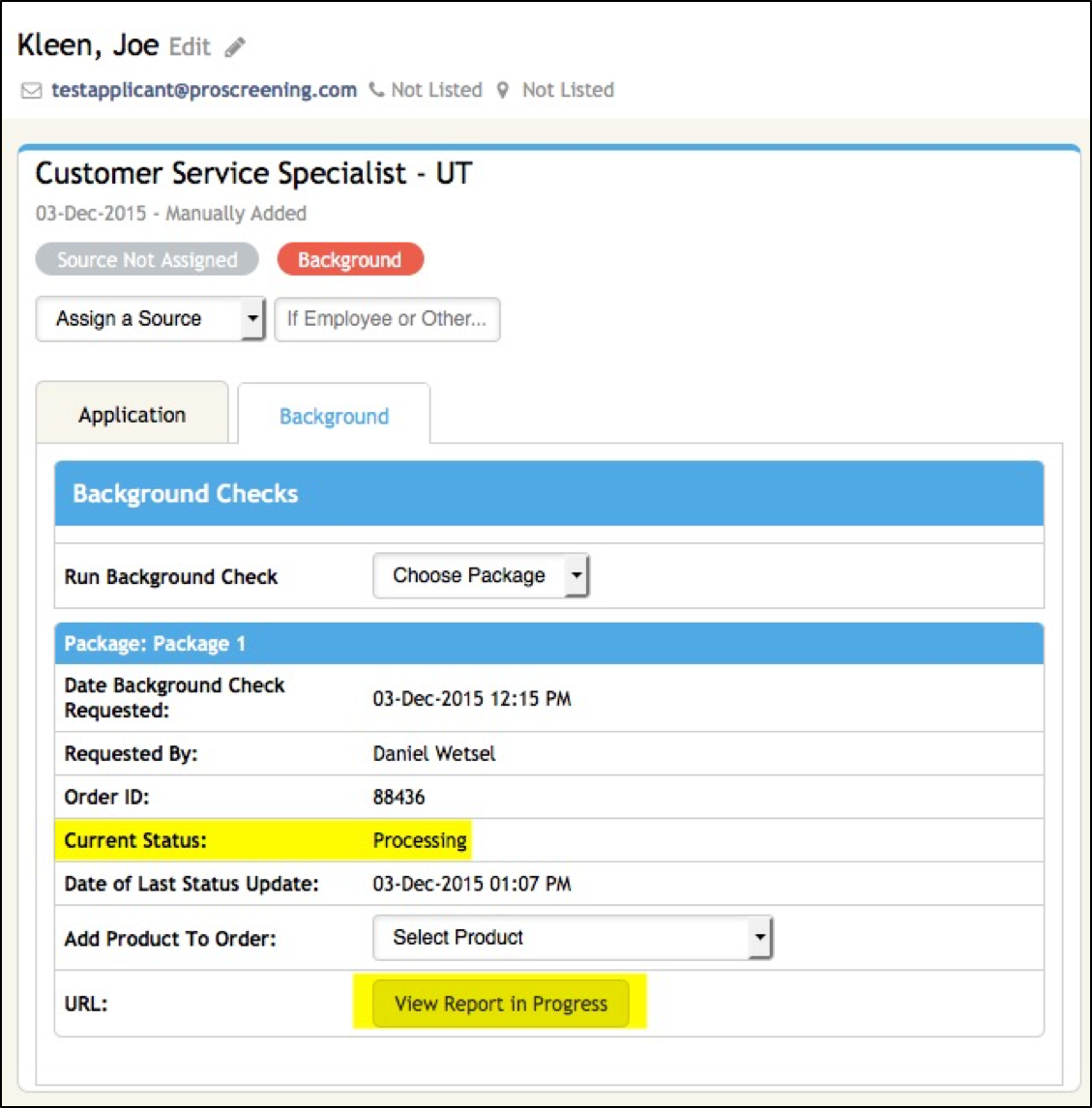
Task: Click the If Employee or Other text field
Action: pos(387,319)
